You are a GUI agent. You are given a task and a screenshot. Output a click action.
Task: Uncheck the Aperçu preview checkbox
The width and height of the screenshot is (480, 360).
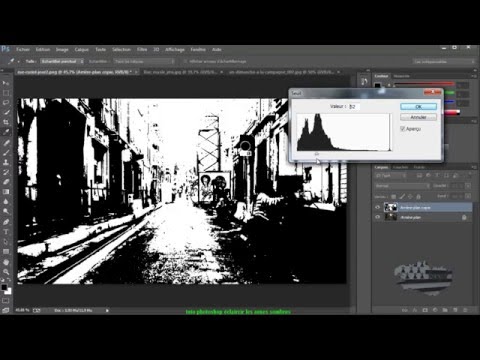(x=402, y=129)
